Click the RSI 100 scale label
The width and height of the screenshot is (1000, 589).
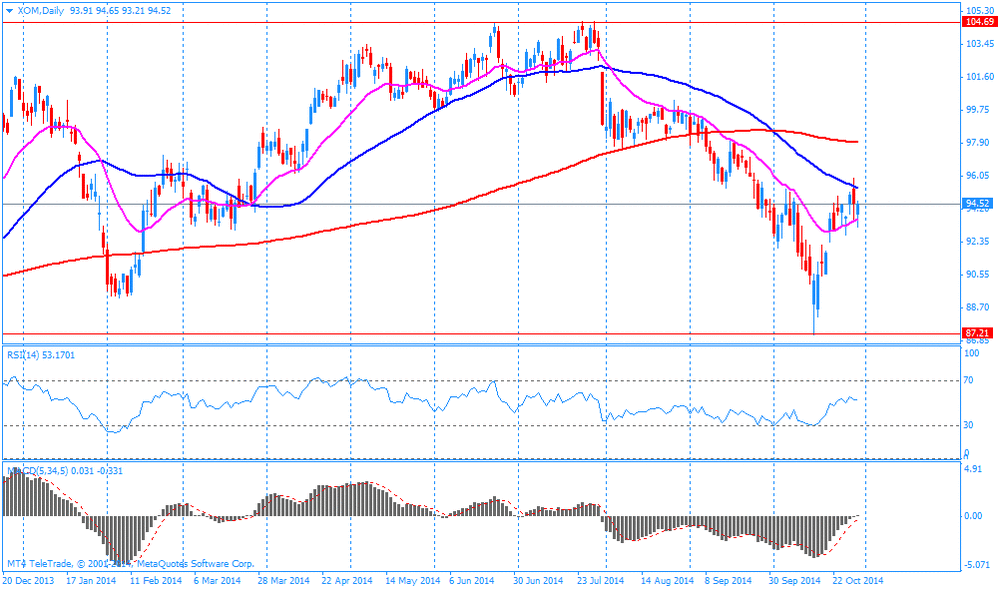(971, 354)
